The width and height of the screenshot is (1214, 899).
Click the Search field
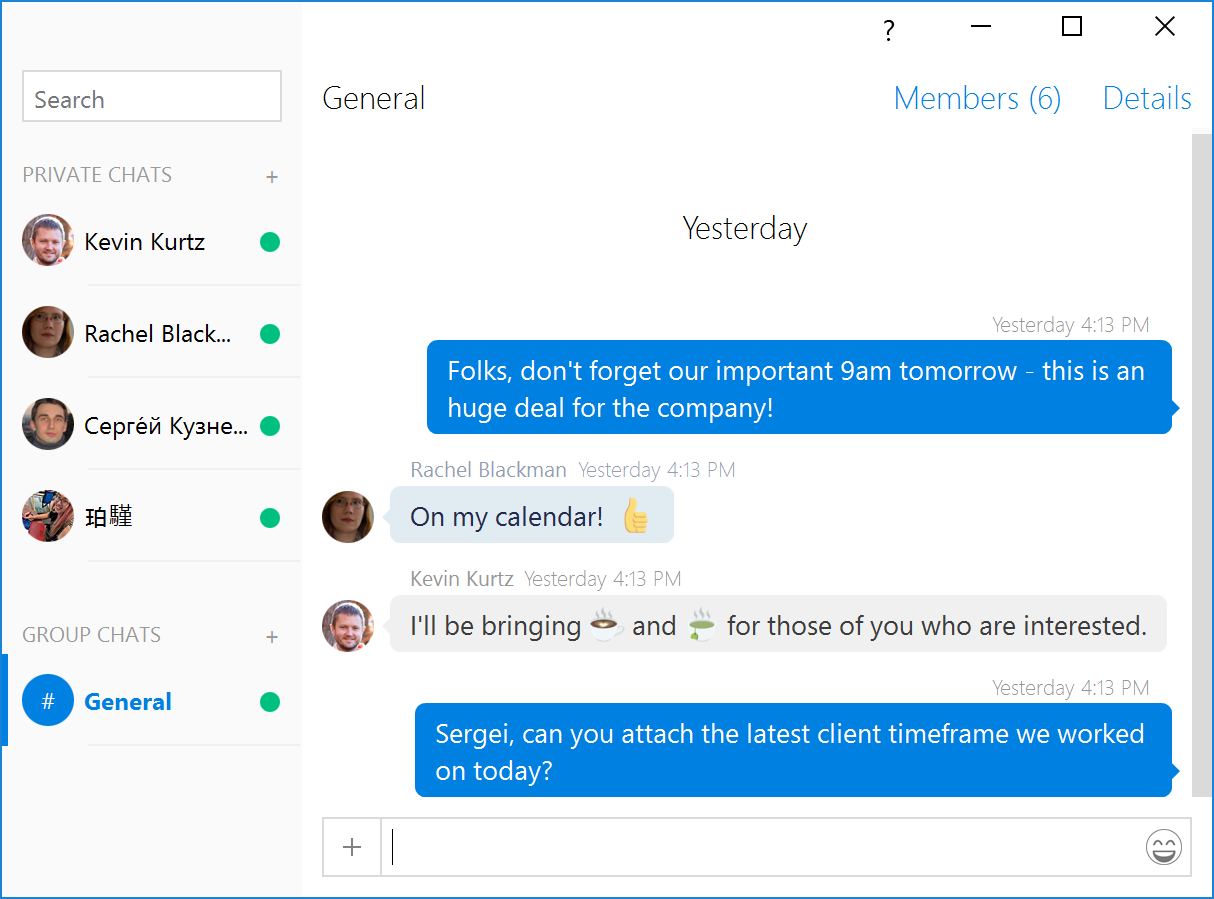pyautogui.click(x=152, y=97)
